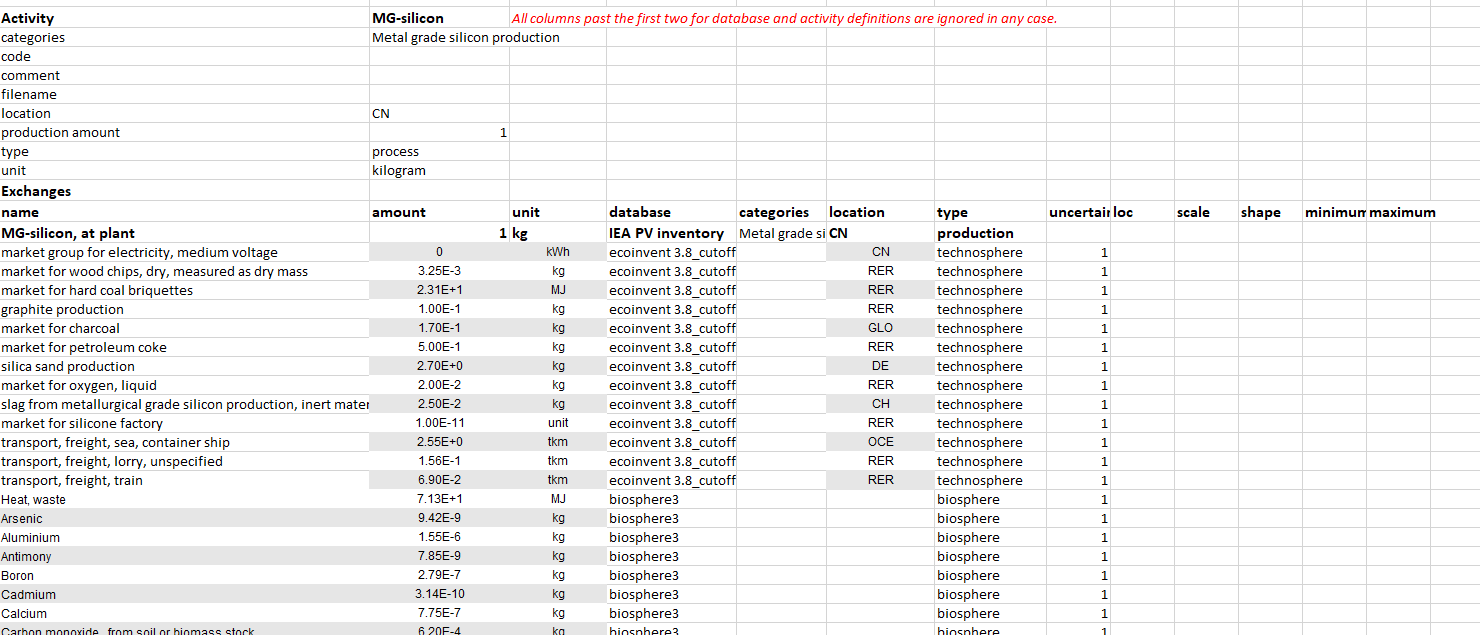Click 'market for hard coal briquettes' row name

point(185,290)
